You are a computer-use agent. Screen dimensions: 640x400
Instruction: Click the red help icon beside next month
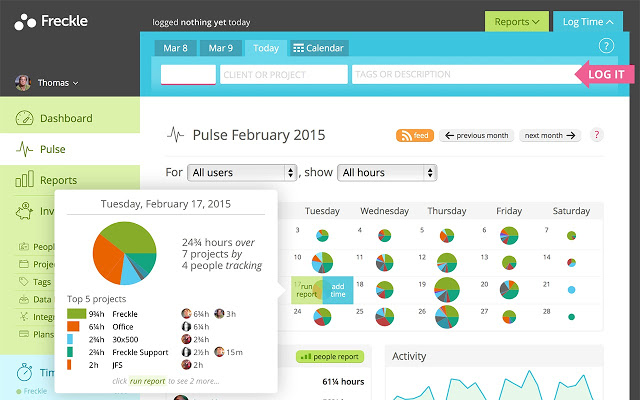pyautogui.click(x=597, y=135)
